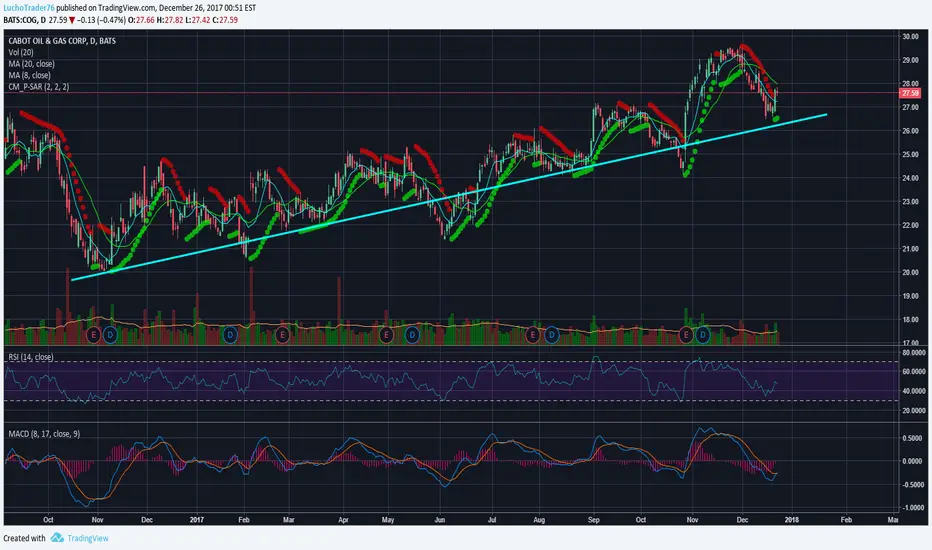Click the earnings E marker just before Nov 2016
932x550 pixels.
(93, 335)
